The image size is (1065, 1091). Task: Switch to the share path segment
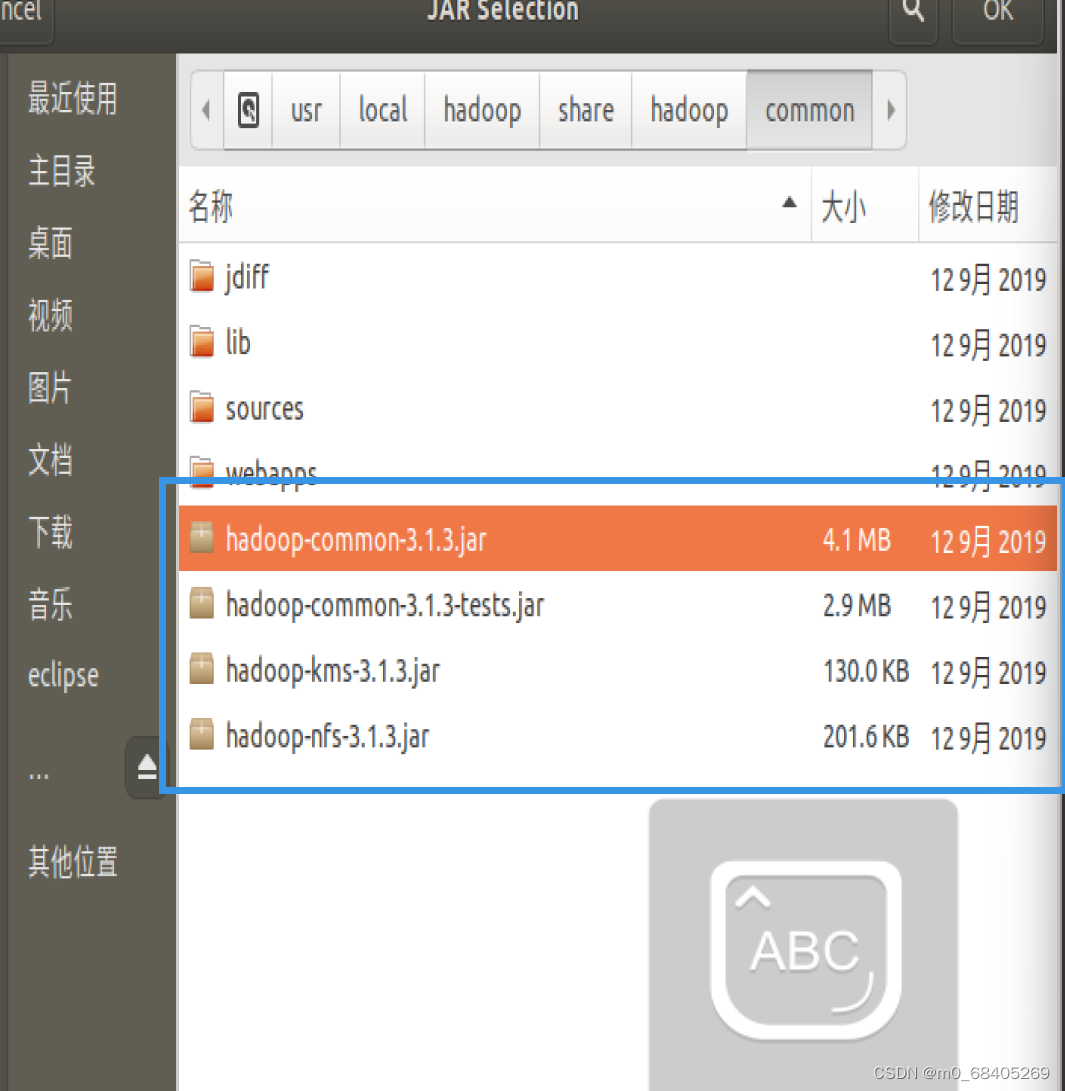click(x=585, y=110)
